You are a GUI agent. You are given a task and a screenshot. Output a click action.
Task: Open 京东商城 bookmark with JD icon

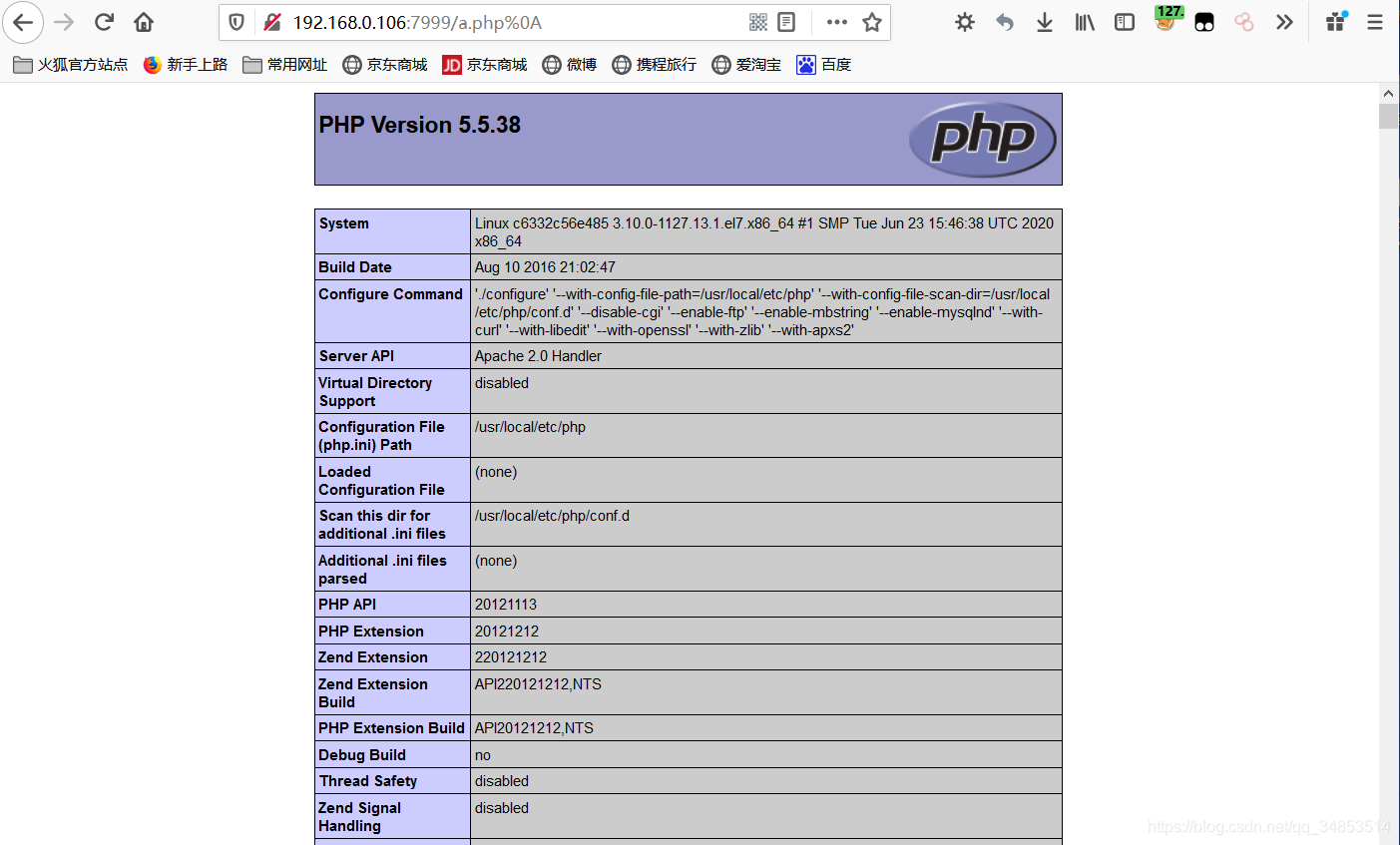pyautogui.click(x=485, y=65)
